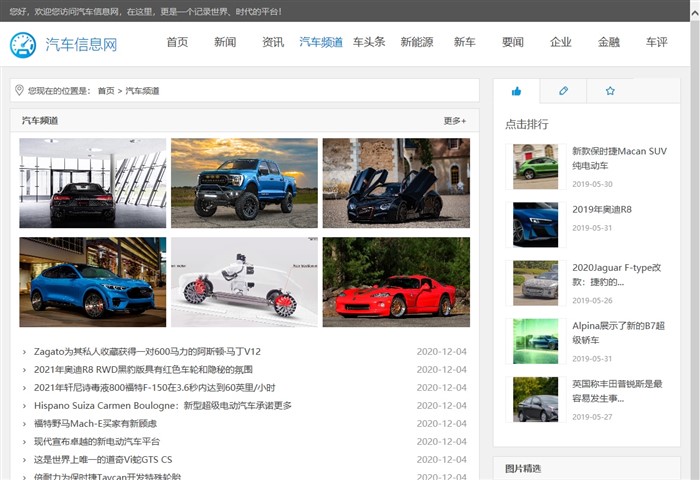Open 道奇Viper GTS CS article
The width and height of the screenshot is (700, 480).
click(x=103, y=459)
